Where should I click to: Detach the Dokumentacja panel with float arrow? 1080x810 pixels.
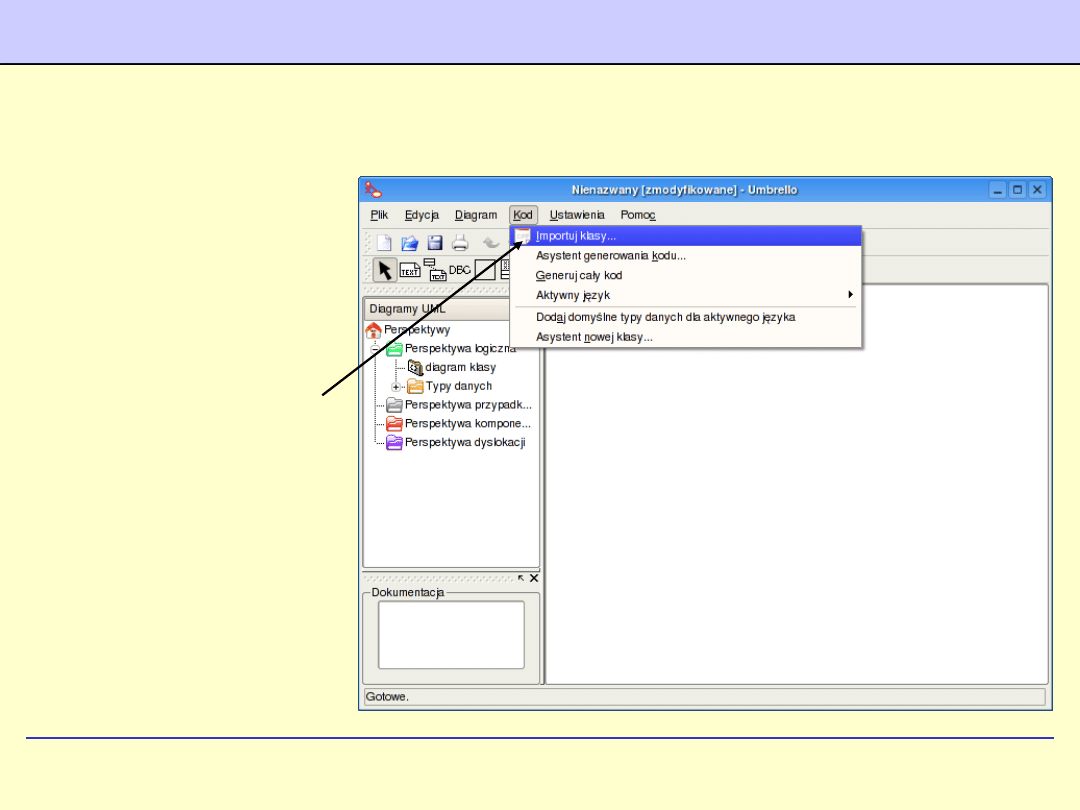[x=521, y=578]
